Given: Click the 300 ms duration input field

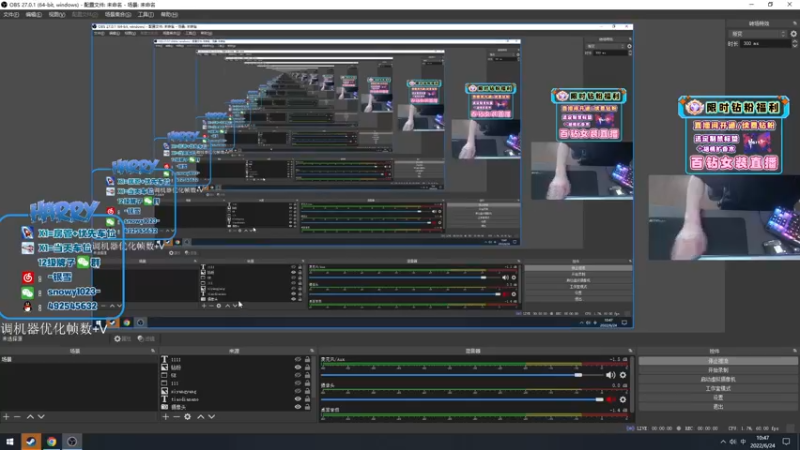Looking at the screenshot, I should coord(765,44).
